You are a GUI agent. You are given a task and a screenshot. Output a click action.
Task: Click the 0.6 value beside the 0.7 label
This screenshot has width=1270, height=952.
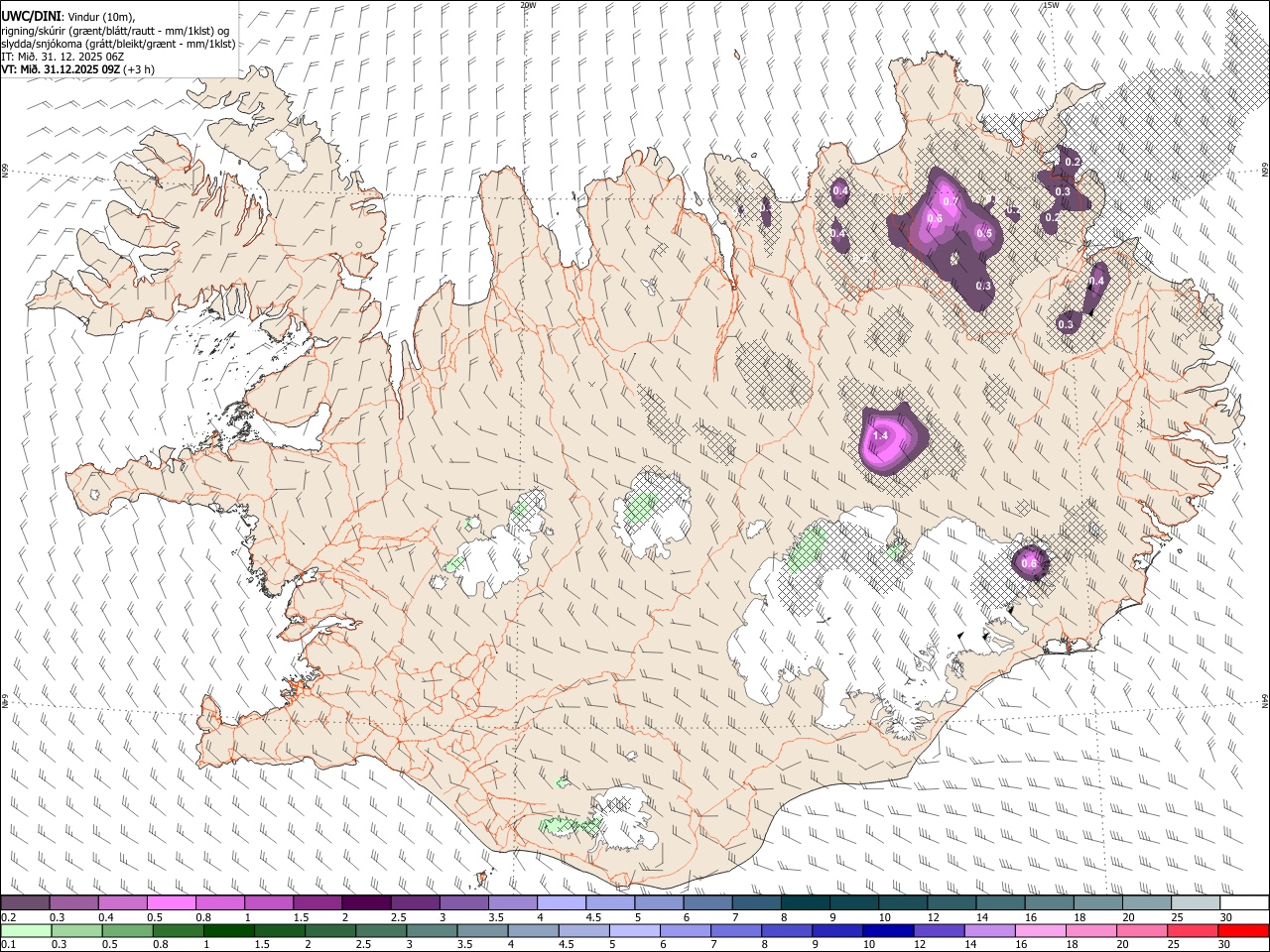(934, 218)
